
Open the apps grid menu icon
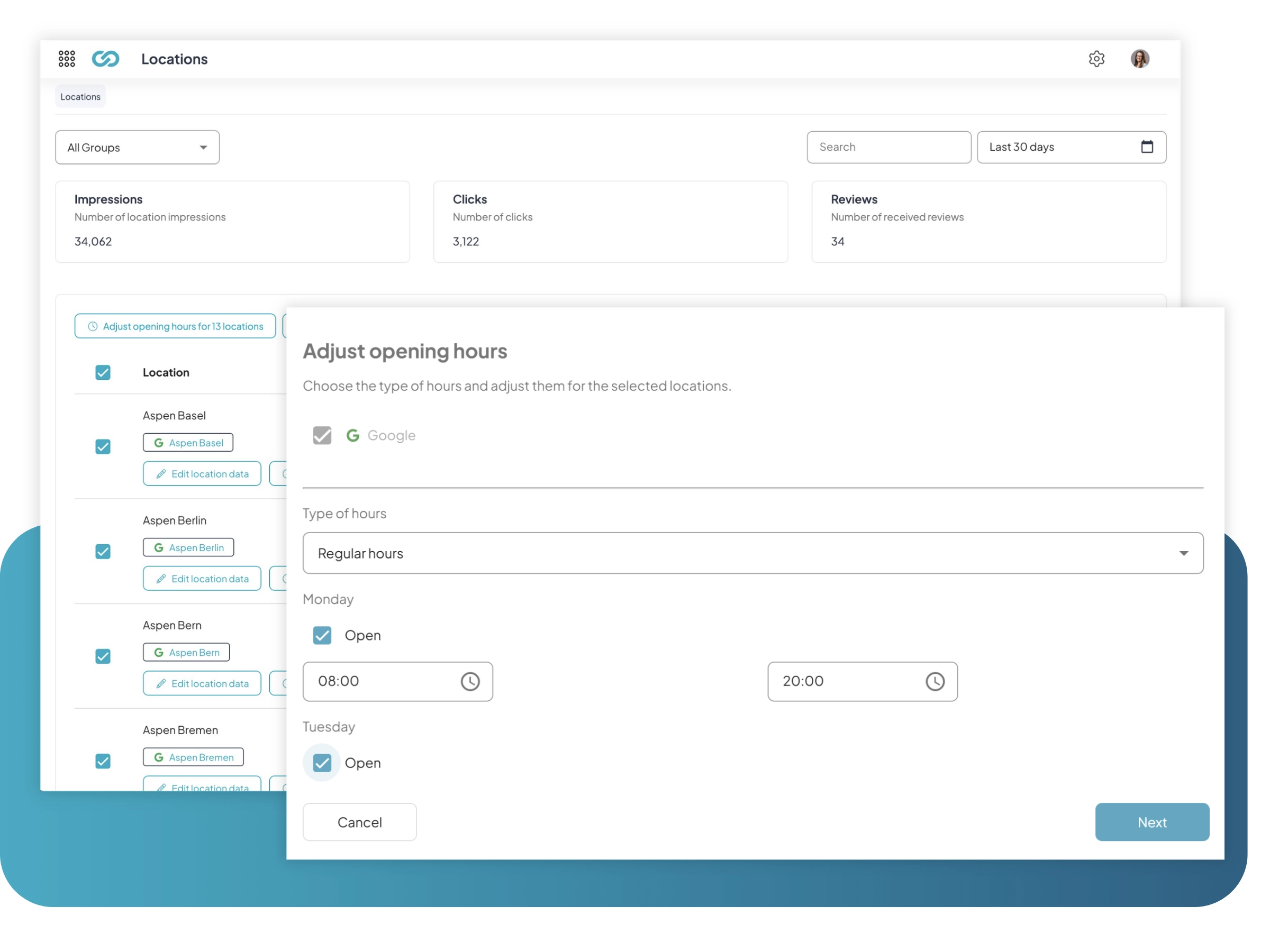coord(67,59)
